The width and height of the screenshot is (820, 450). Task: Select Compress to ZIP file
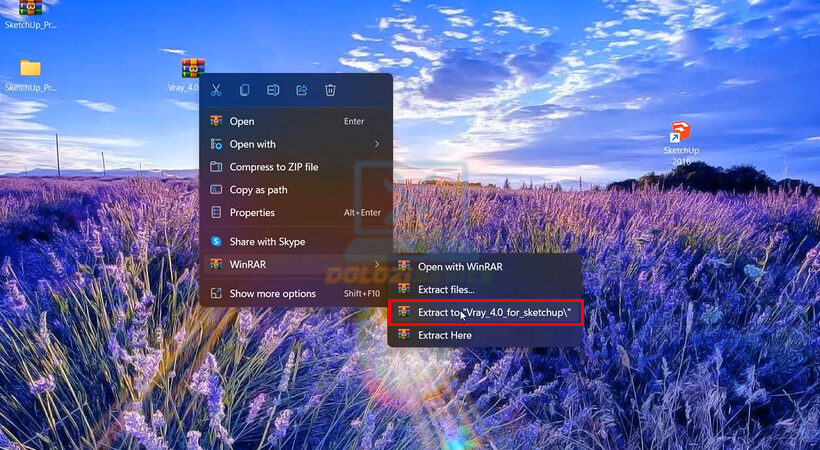point(273,167)
